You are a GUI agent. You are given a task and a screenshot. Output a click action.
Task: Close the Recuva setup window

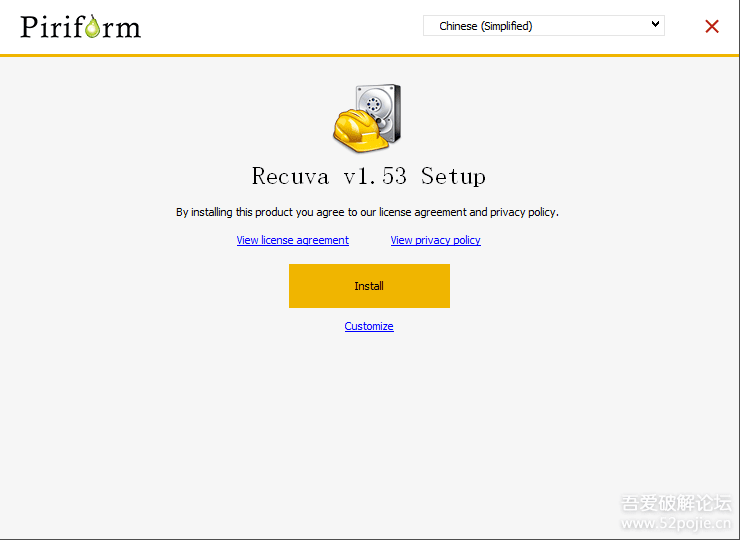712,26
